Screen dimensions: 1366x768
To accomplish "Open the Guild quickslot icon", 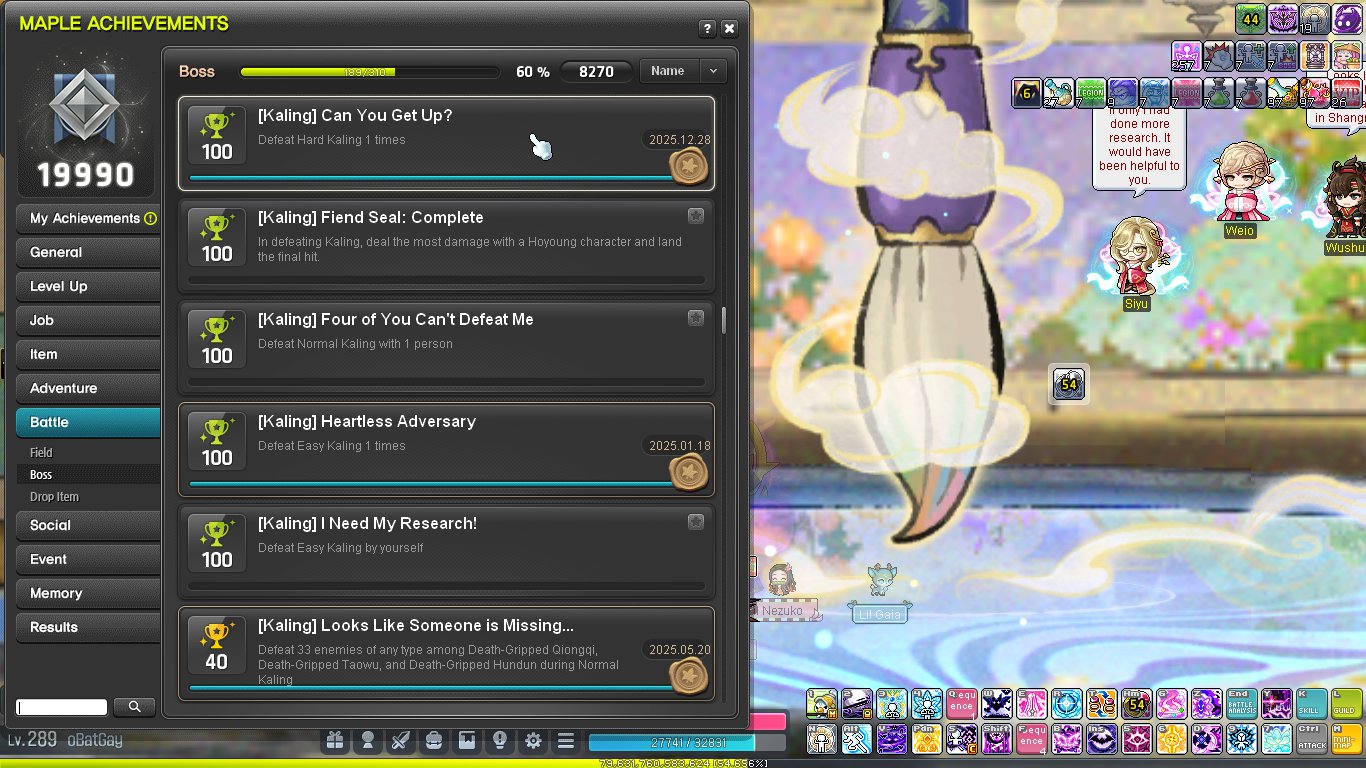I will click(1347, 704).
